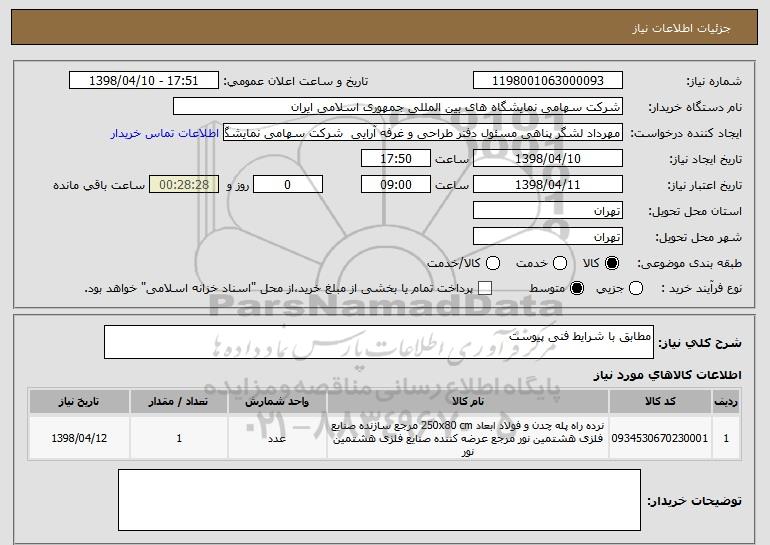Choose the جزیی purchase process option
This screenshot has width=770, height=545.
pyautogui.click(x=635, y=289)
